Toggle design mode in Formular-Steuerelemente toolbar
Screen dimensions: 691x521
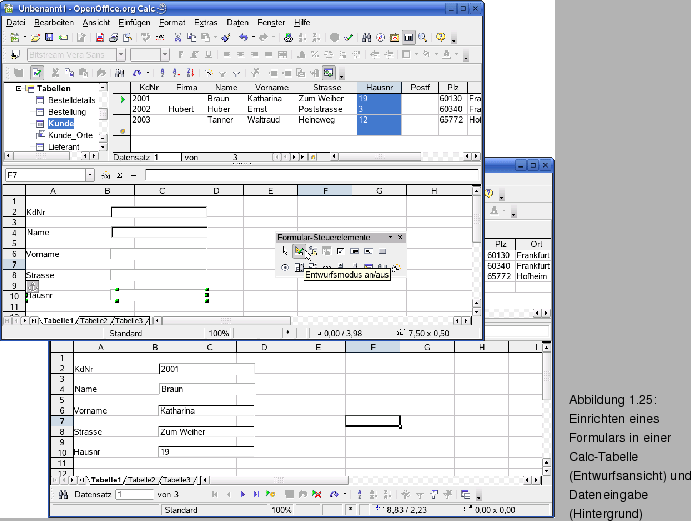298,251
